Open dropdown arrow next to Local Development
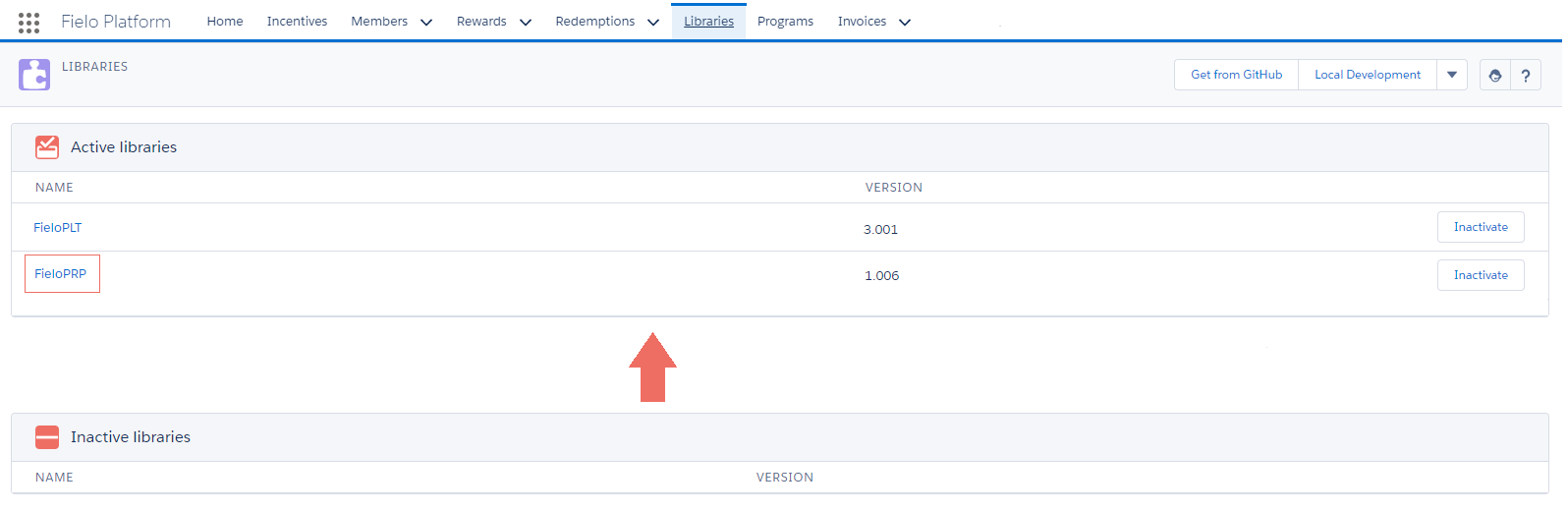 1452,75
